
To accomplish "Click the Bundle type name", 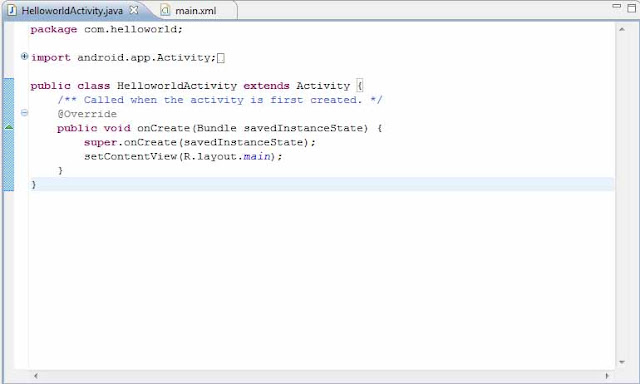I will pyautogui.click(x=216, y=129).
